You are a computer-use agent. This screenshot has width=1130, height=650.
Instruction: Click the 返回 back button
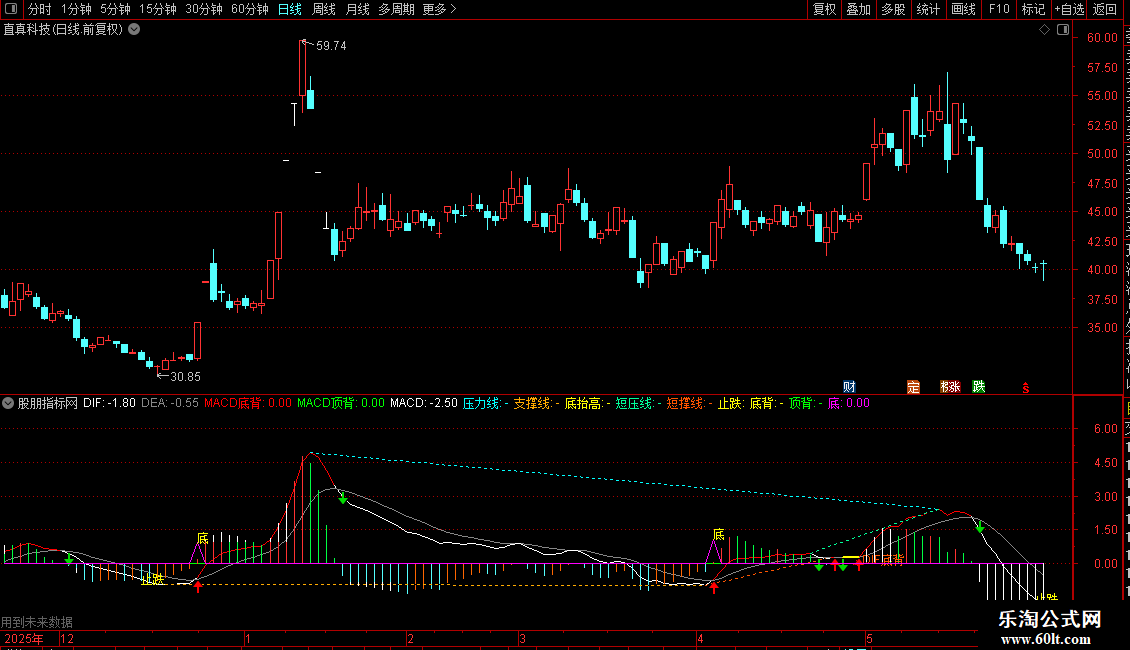click(1105, 9)
